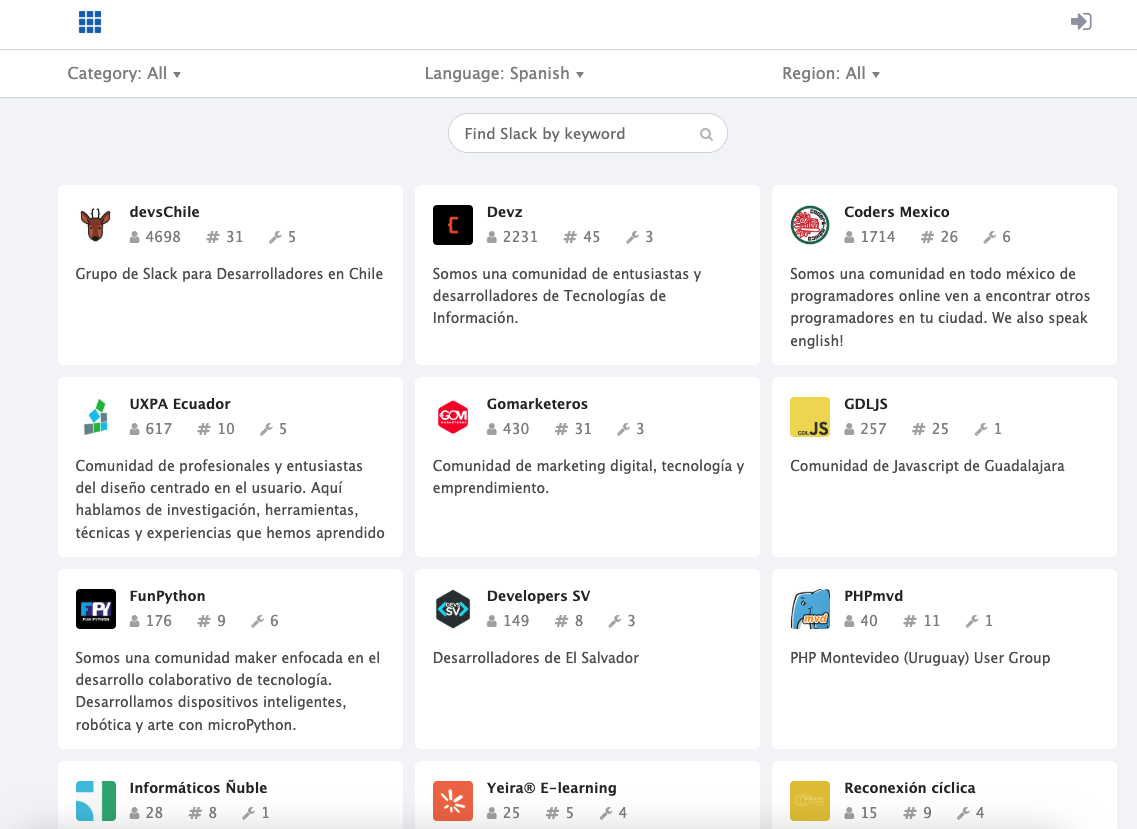Screen dimensions: 1137x829
Task: Click the Reconexión cíclica yellow thumbnail
Action: [x=810, y=801]
